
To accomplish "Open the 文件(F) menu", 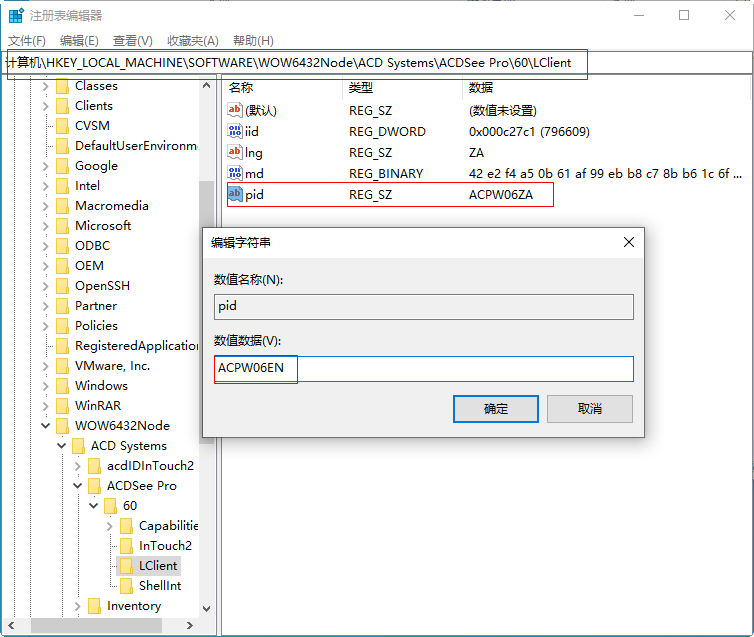I will point(27,41).
